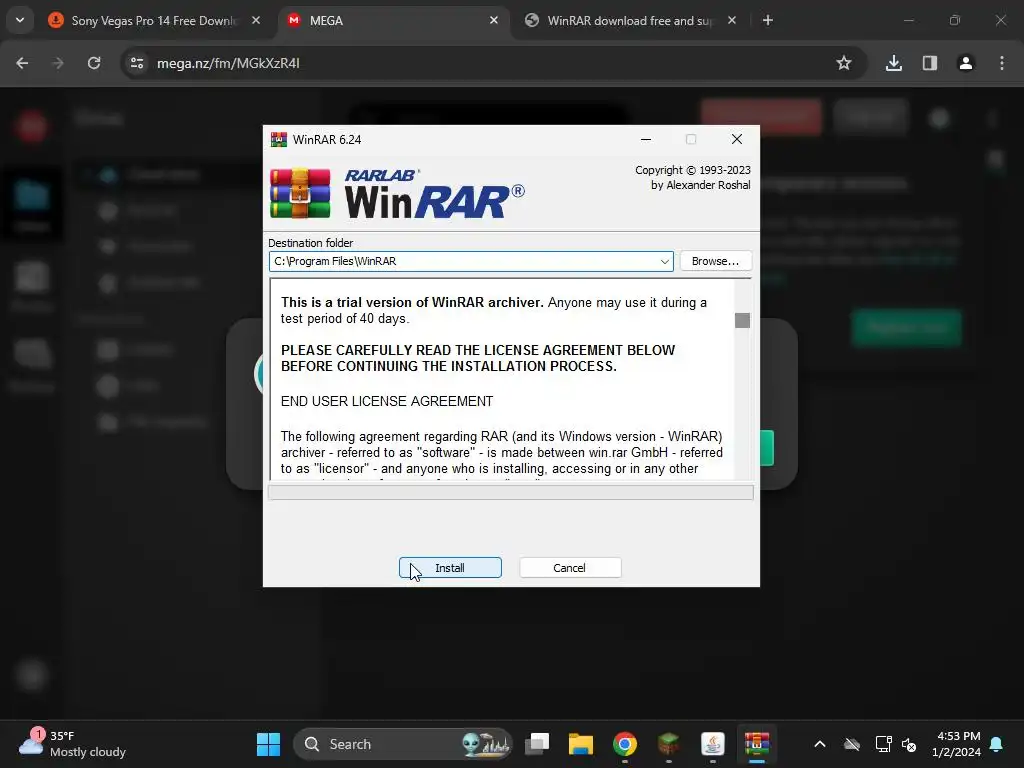Go back in Chrome
This screenshot has height=768, width=1024.
[22, 63]
